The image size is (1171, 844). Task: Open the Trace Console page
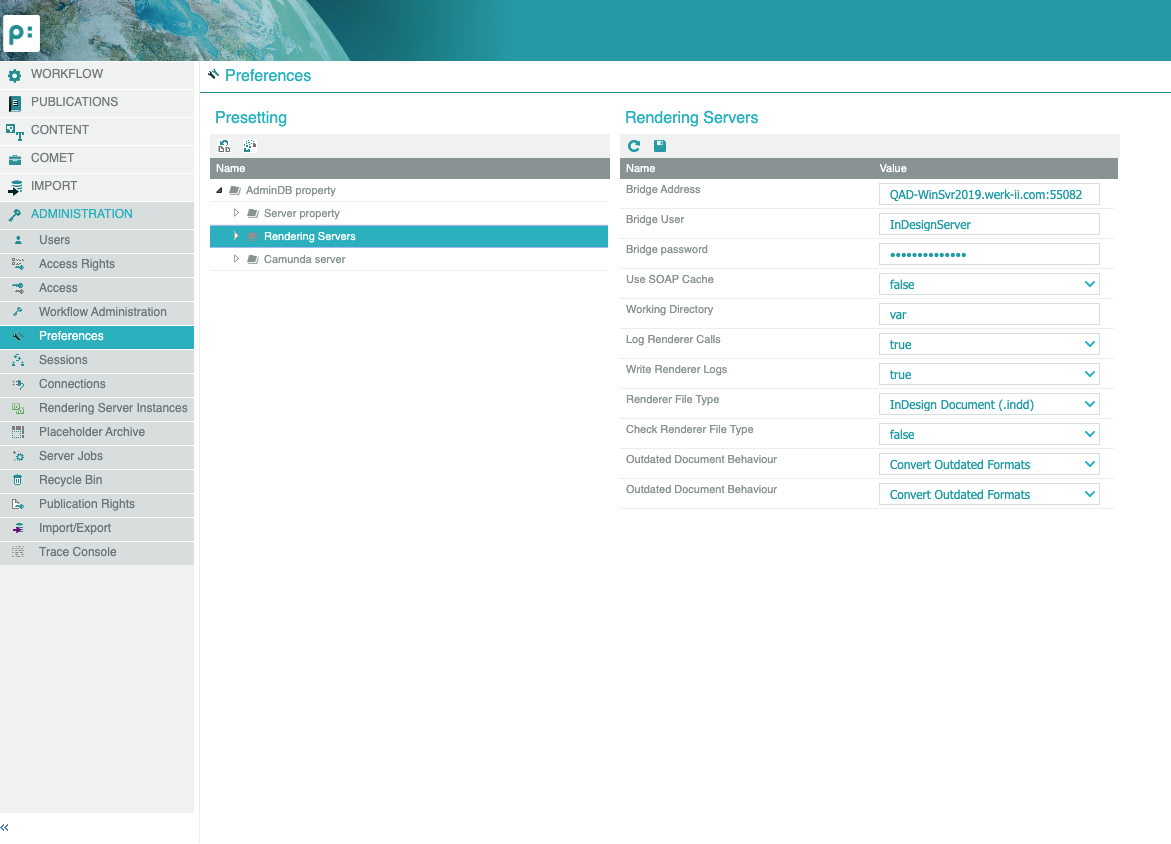pyautogui.click(x=77, y=552)
